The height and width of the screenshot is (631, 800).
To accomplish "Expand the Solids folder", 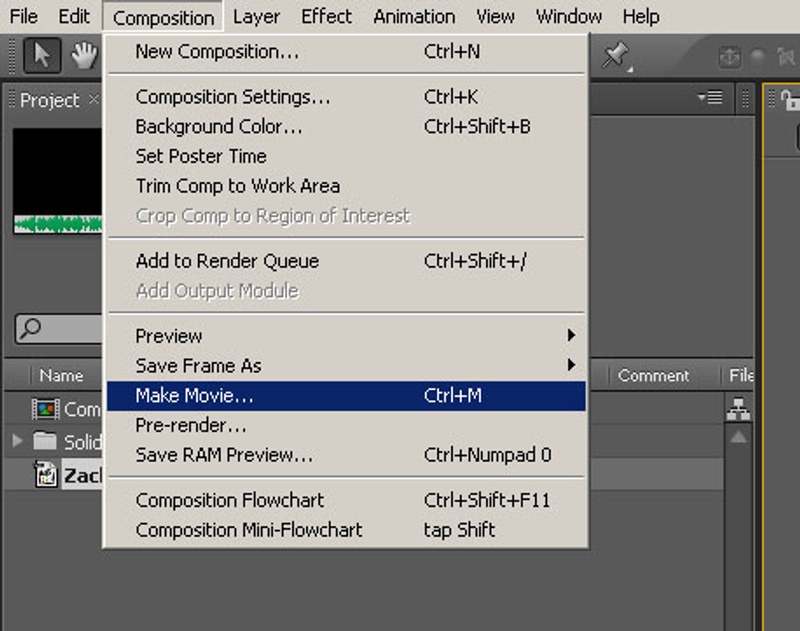I will point(17,441).
